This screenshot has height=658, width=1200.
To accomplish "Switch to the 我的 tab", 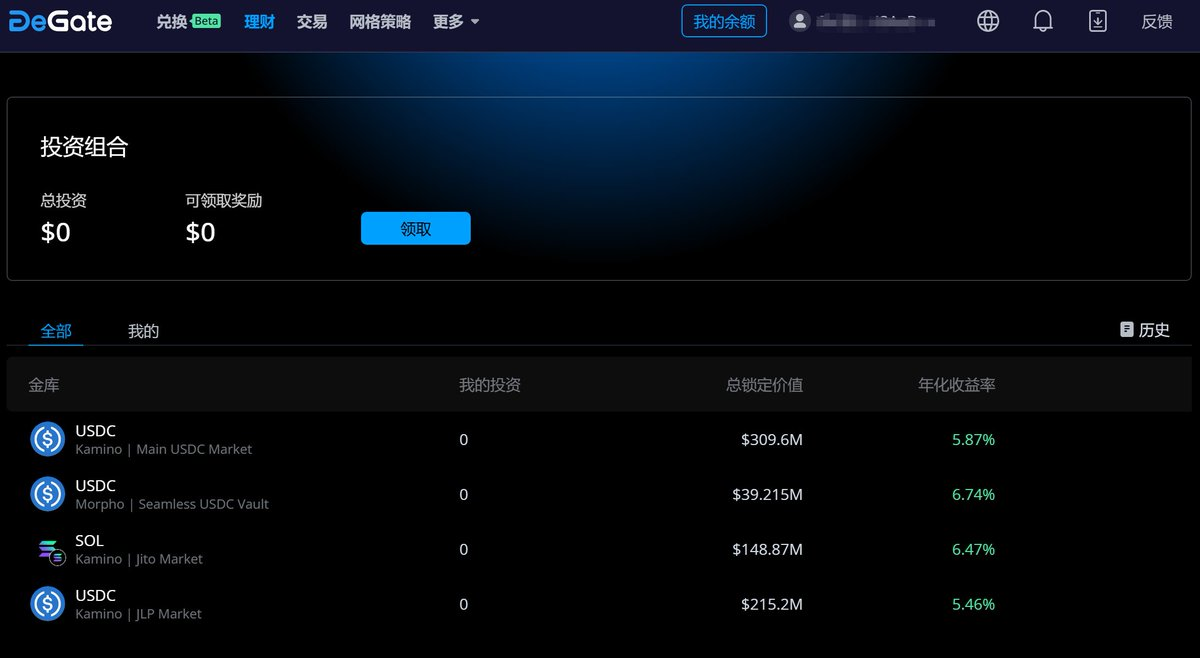I will (x=143, y=331).
